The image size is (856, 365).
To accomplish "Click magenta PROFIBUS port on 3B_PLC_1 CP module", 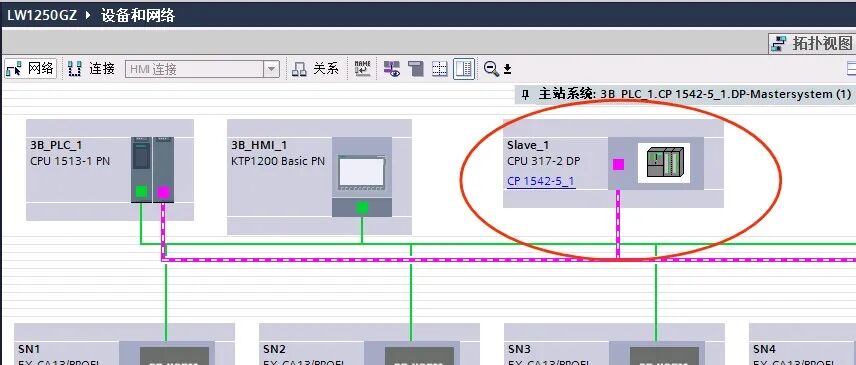I will tap(163, 192).
